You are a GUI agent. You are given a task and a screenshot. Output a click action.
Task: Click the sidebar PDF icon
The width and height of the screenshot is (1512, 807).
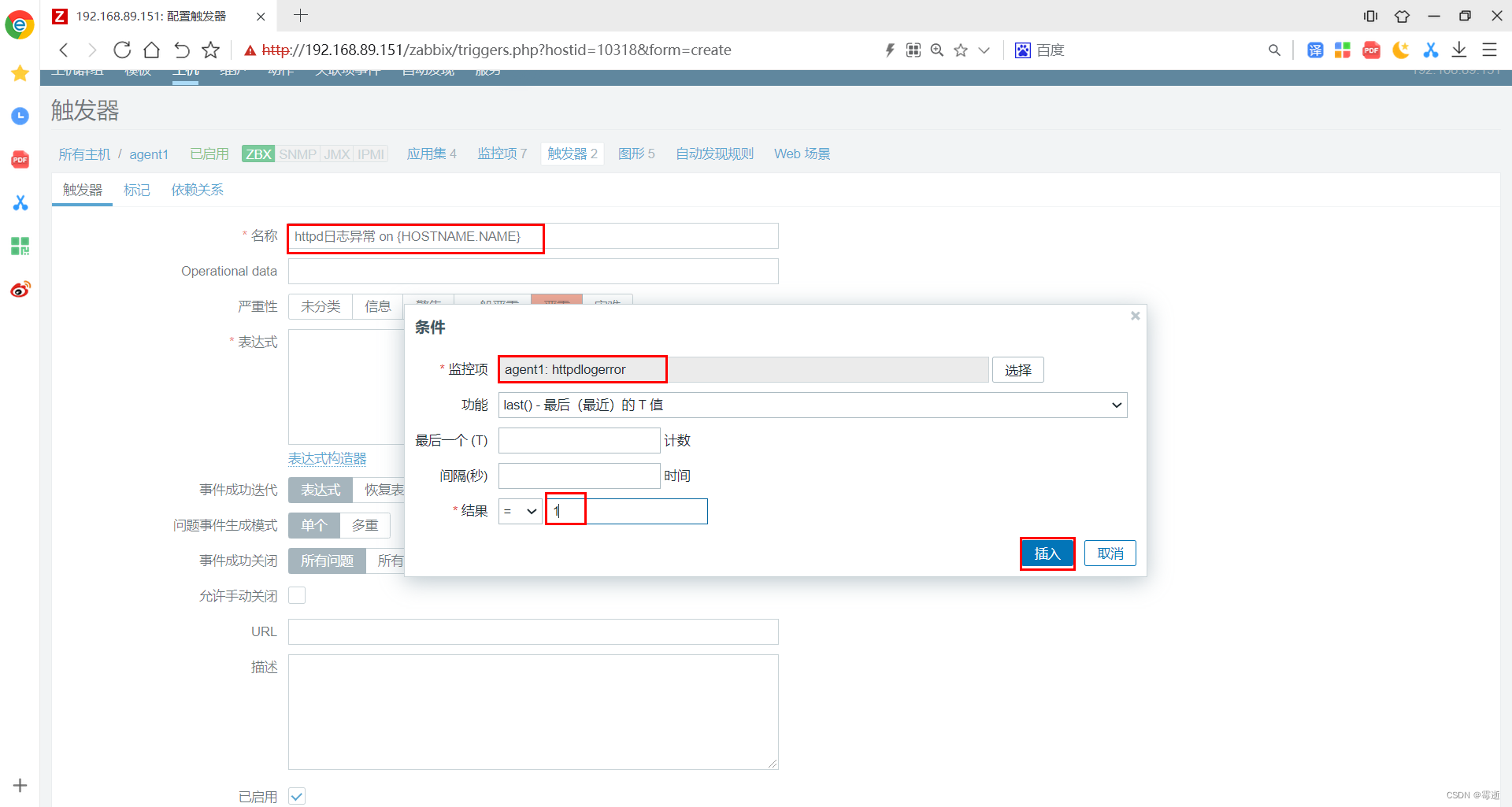pos(20,160)
